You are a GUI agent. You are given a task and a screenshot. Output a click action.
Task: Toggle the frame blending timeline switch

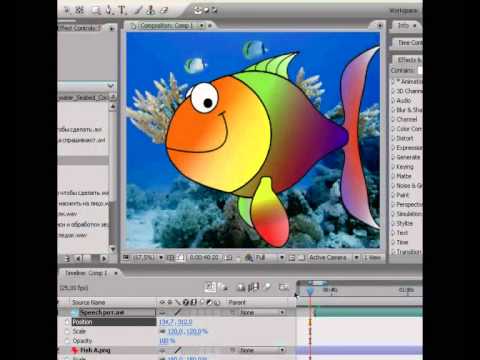(x=254, y=287)
